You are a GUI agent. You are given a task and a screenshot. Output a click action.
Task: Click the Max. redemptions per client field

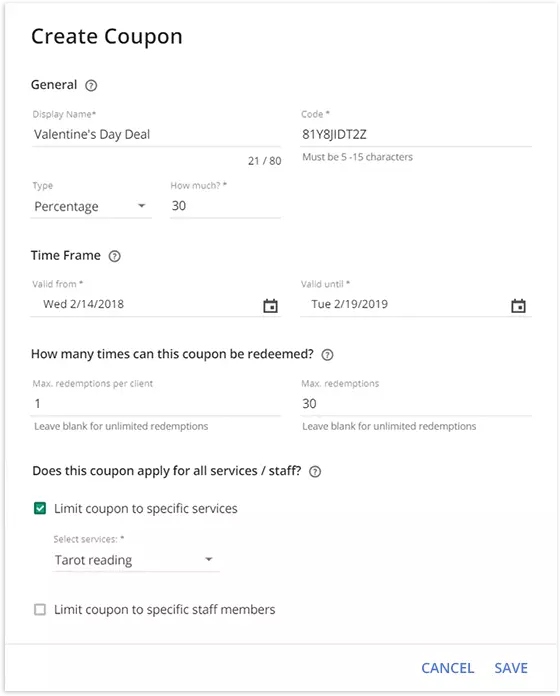156,404
